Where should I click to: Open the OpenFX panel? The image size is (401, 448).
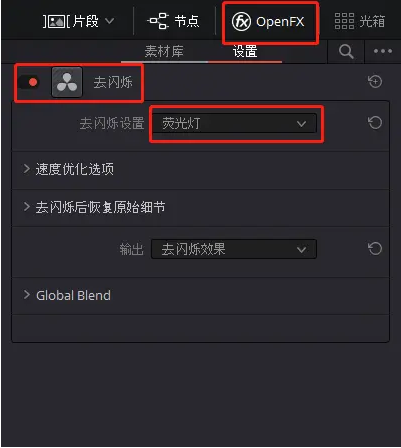(x=268, y=22)
